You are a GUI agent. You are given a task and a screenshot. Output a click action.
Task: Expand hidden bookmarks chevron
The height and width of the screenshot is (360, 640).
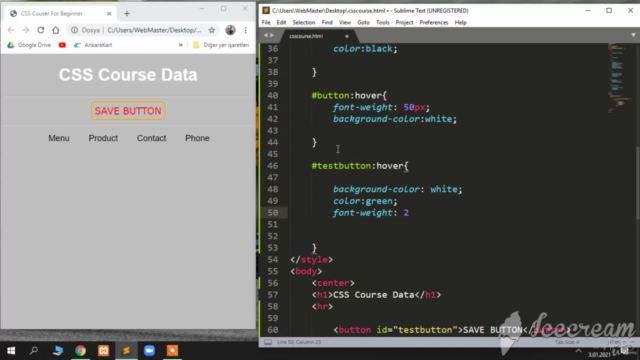180,45
